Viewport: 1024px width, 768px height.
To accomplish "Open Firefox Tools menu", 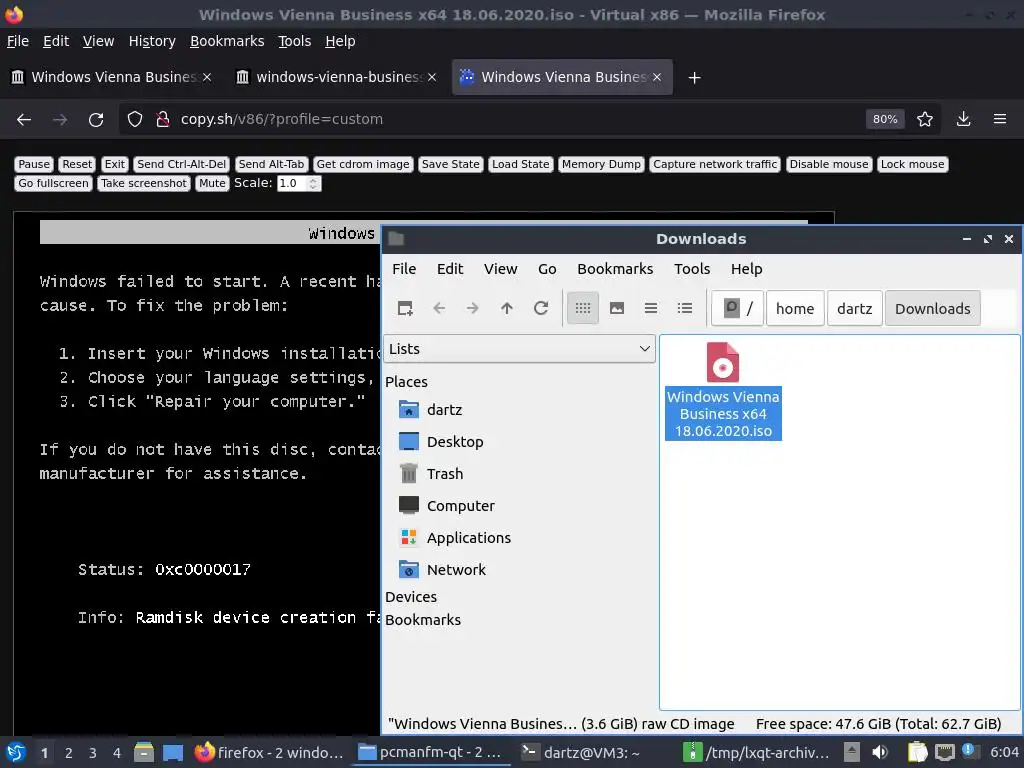I will [x=295, y=41].
